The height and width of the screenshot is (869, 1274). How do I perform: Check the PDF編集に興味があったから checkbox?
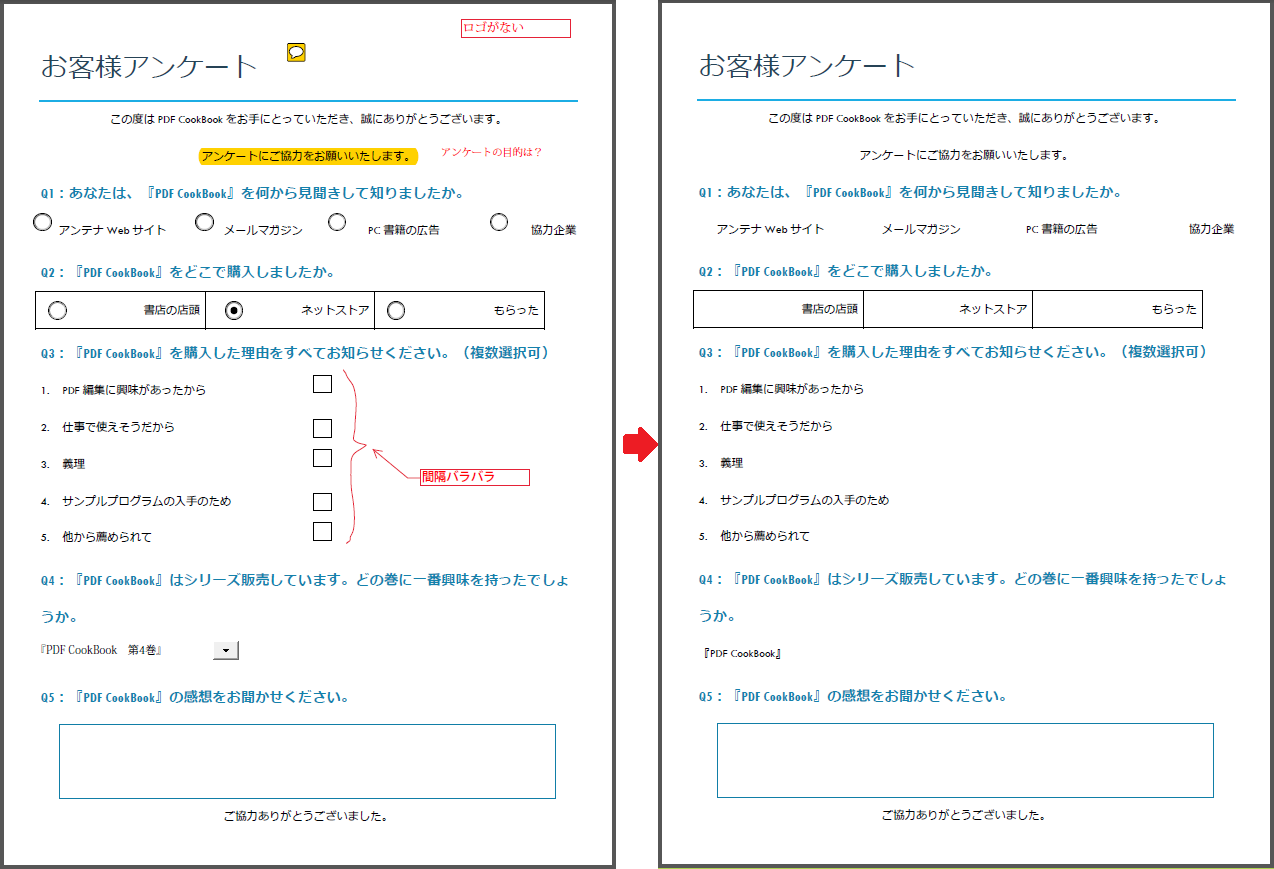click(322, 383)
